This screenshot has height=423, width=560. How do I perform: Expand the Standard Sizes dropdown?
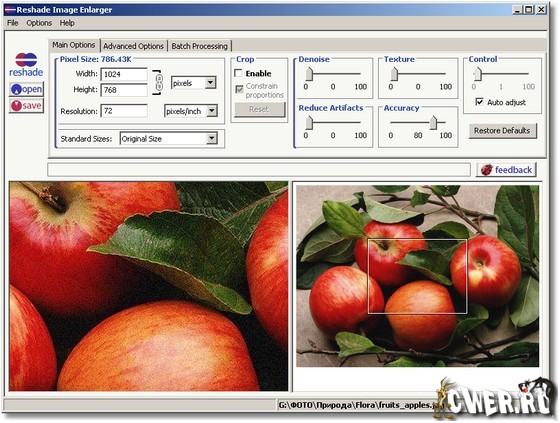[x=212, y=138]
